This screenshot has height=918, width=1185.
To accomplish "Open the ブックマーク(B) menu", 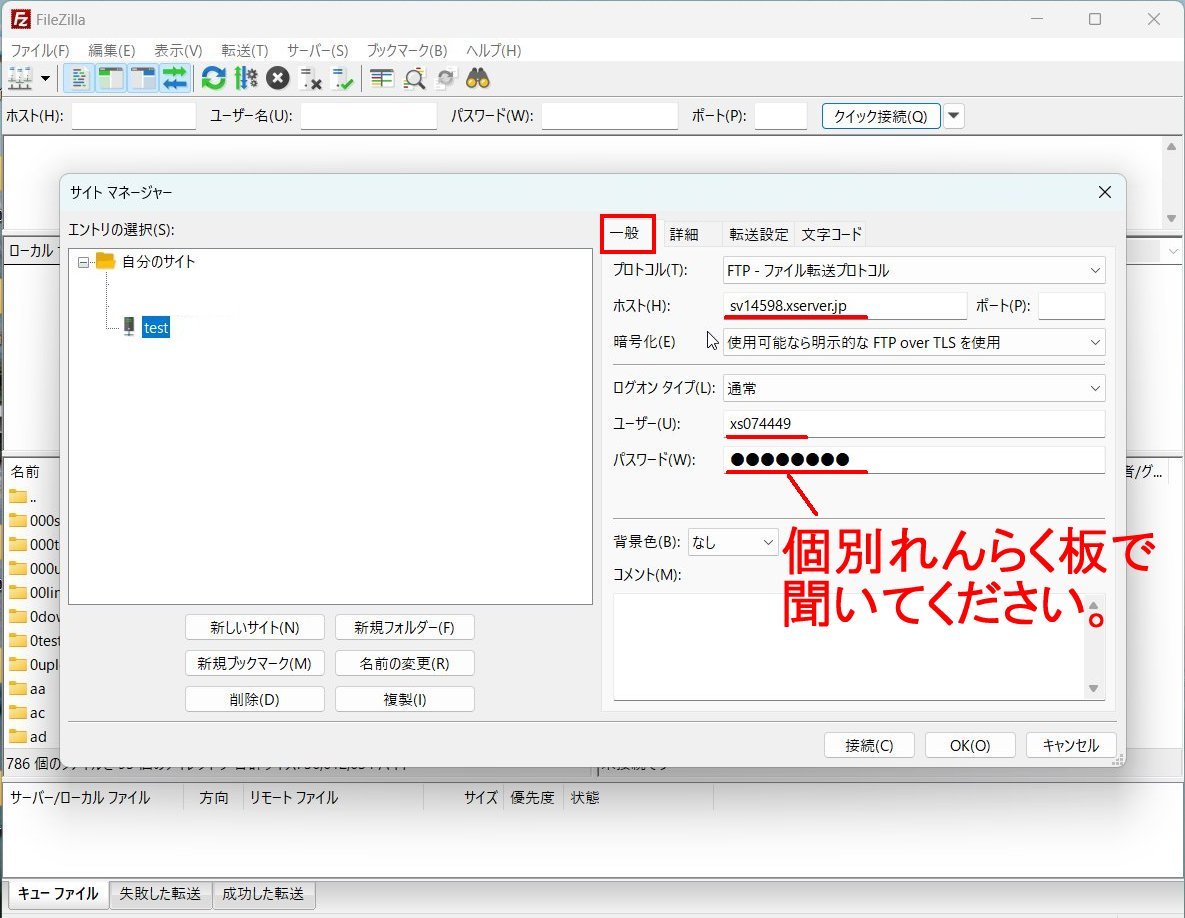I will click(x=407, y=51).
